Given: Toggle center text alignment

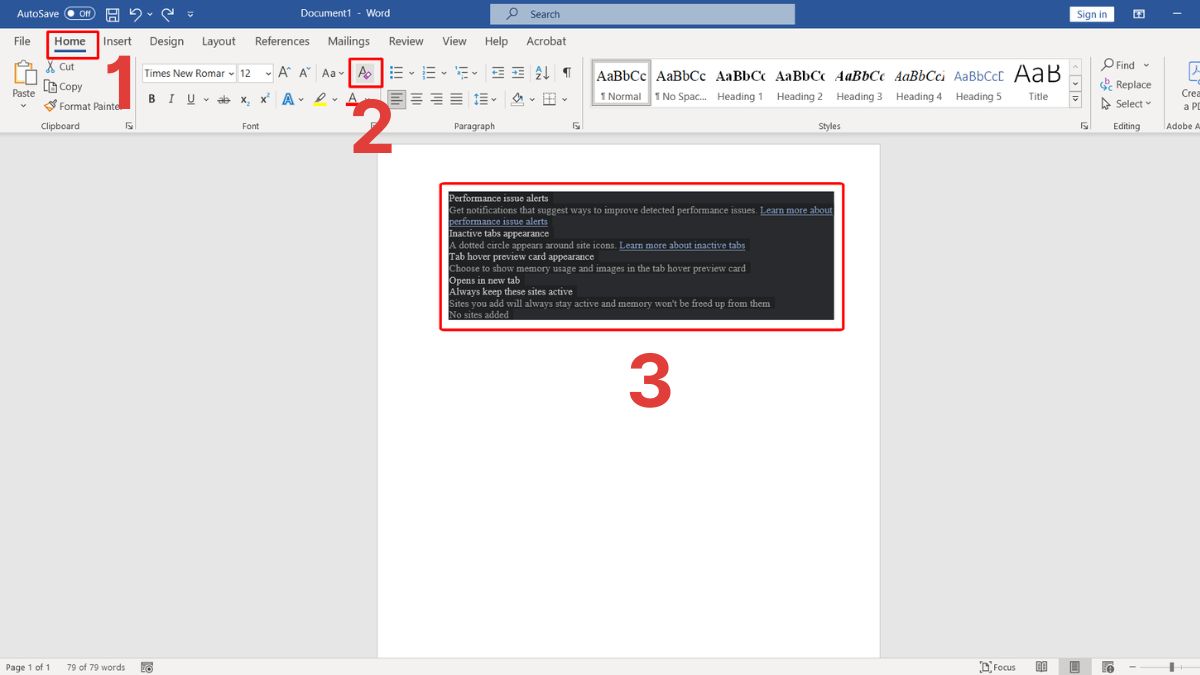Looking at the screenshot, I should [x=417, y=98].
